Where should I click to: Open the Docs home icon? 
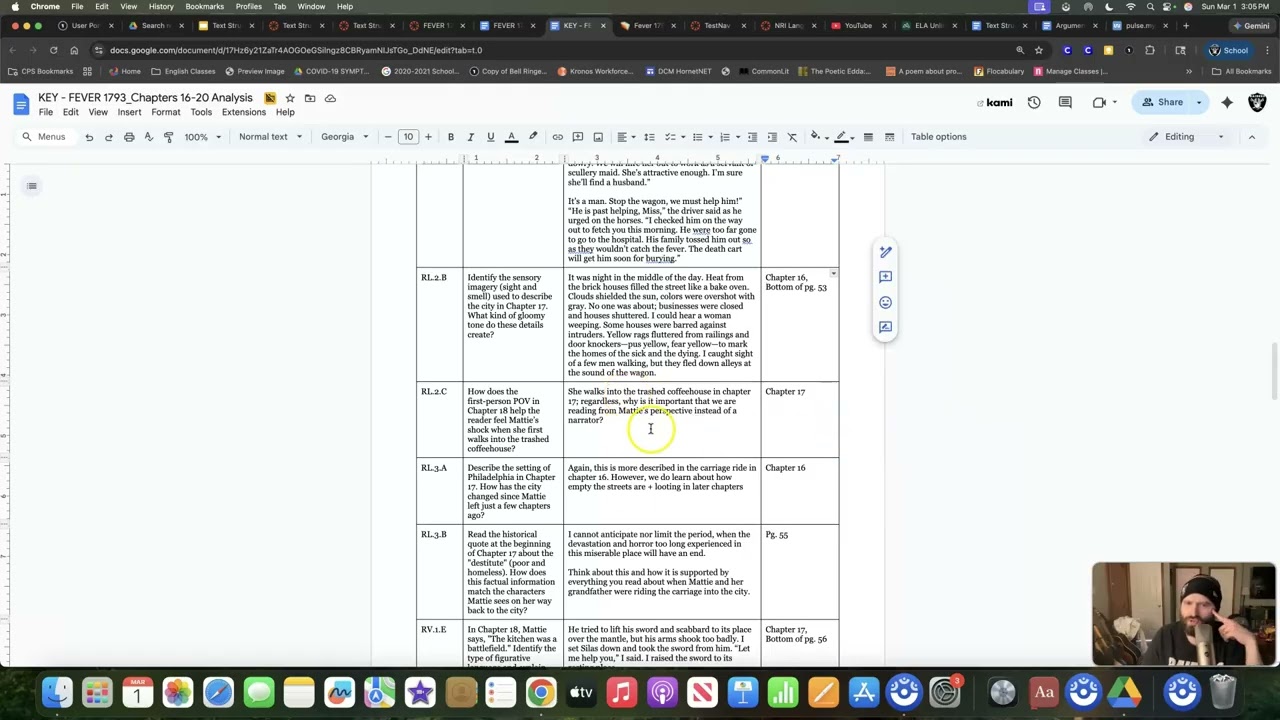[x=21, y=103]
